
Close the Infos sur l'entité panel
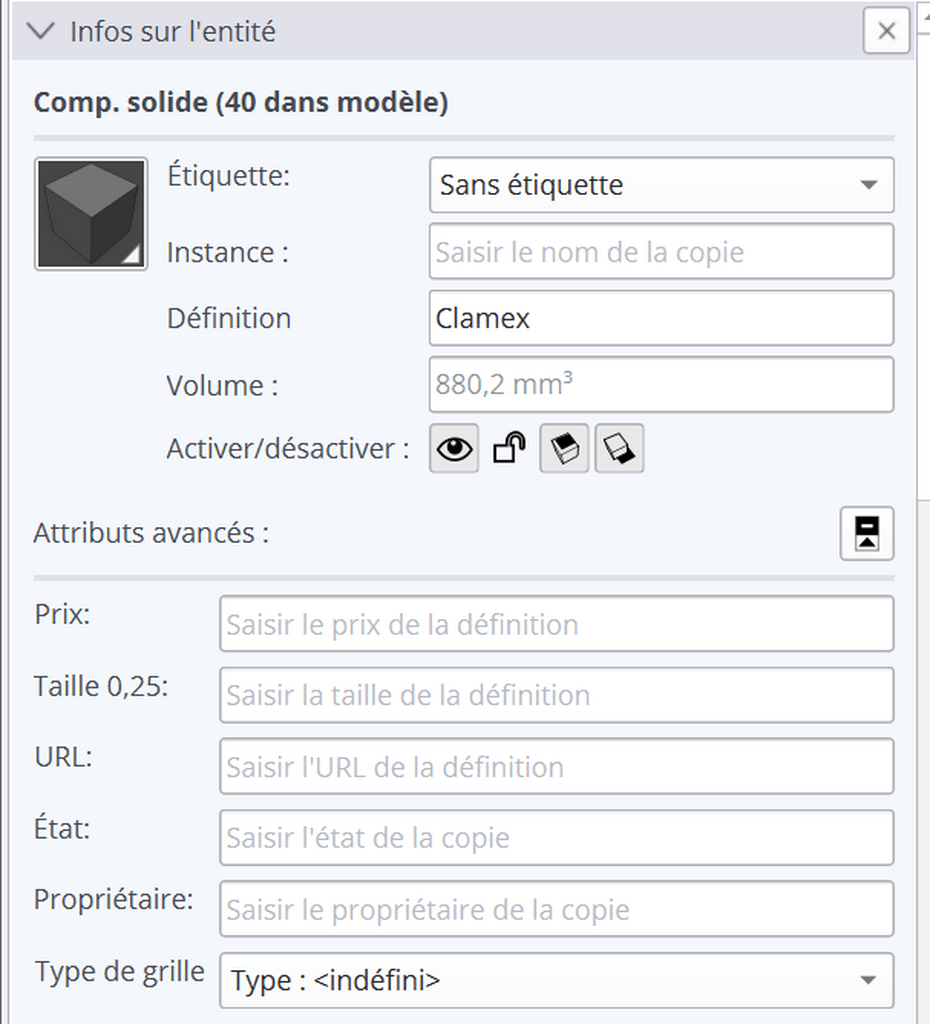886,30
